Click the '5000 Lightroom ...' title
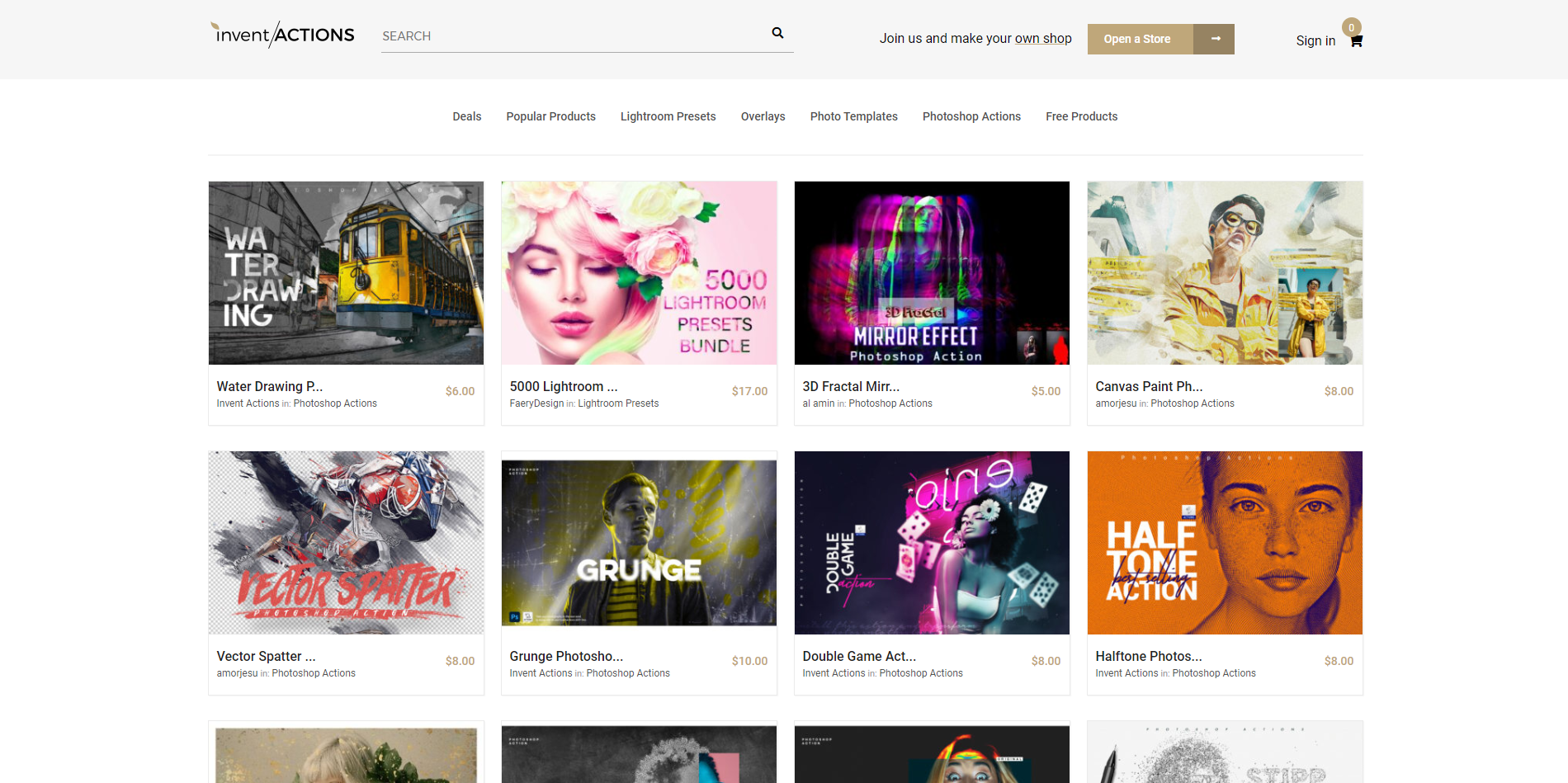 click(564, 386)
